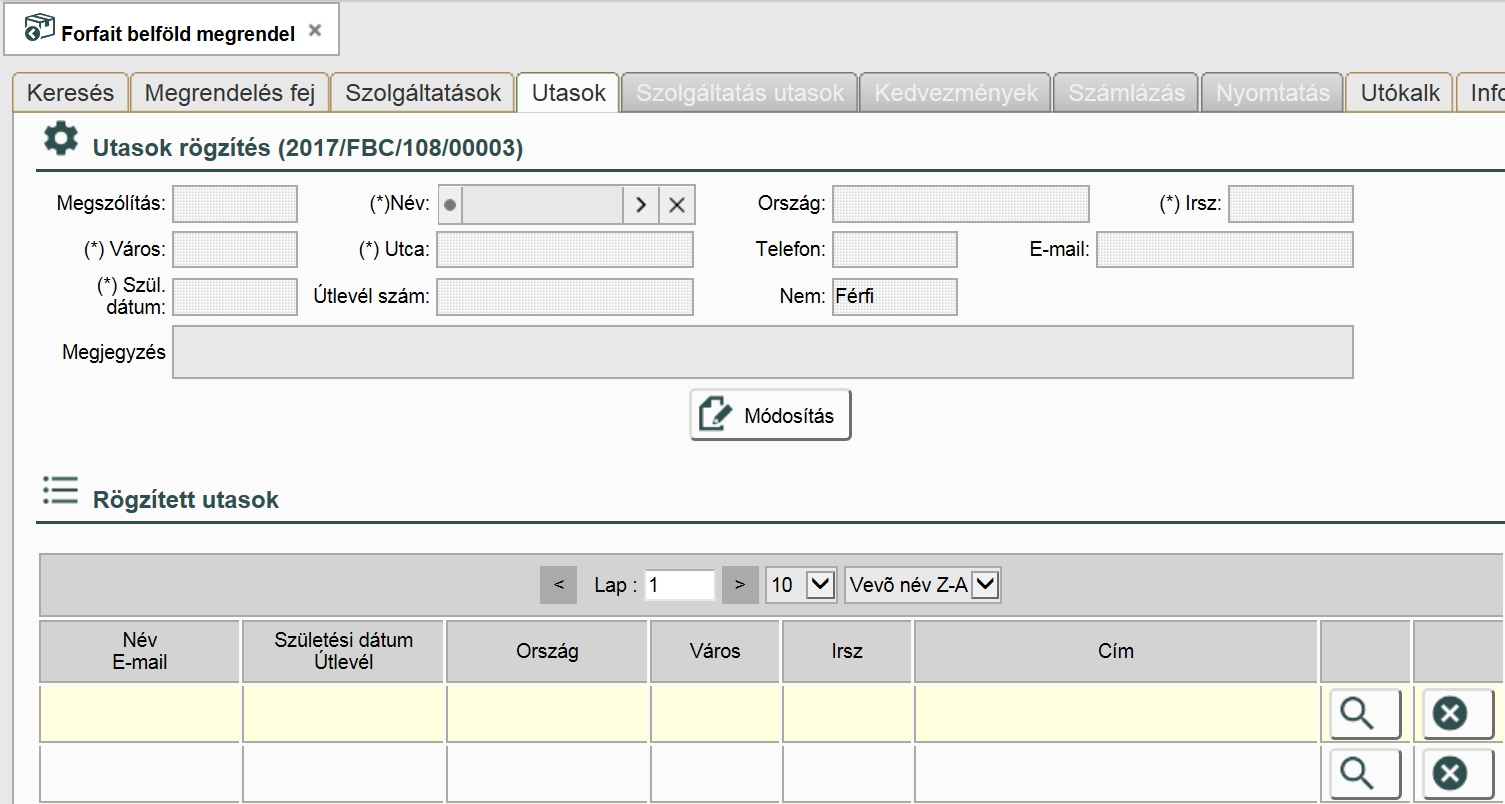
Task: Switch to the Keresés tab
Action: click(x=70, y=93)
